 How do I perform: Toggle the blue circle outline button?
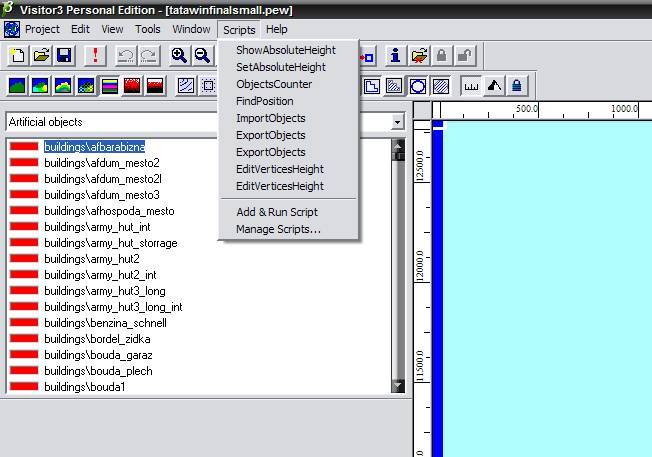[x=418, y=86]
